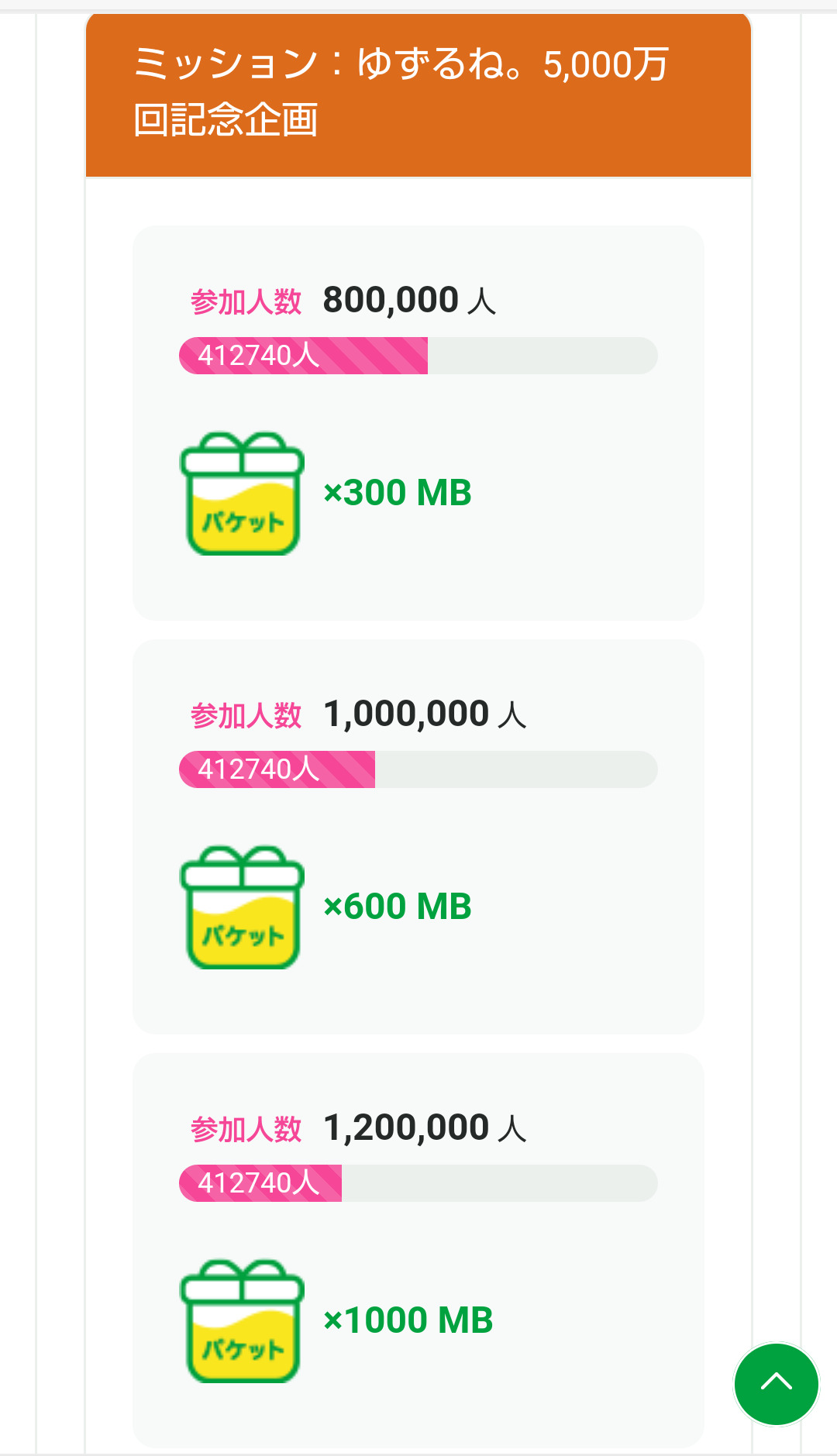Tap the 1,200,000 人 goal number
The image size is (837, 1456).
coord(425,1127)
